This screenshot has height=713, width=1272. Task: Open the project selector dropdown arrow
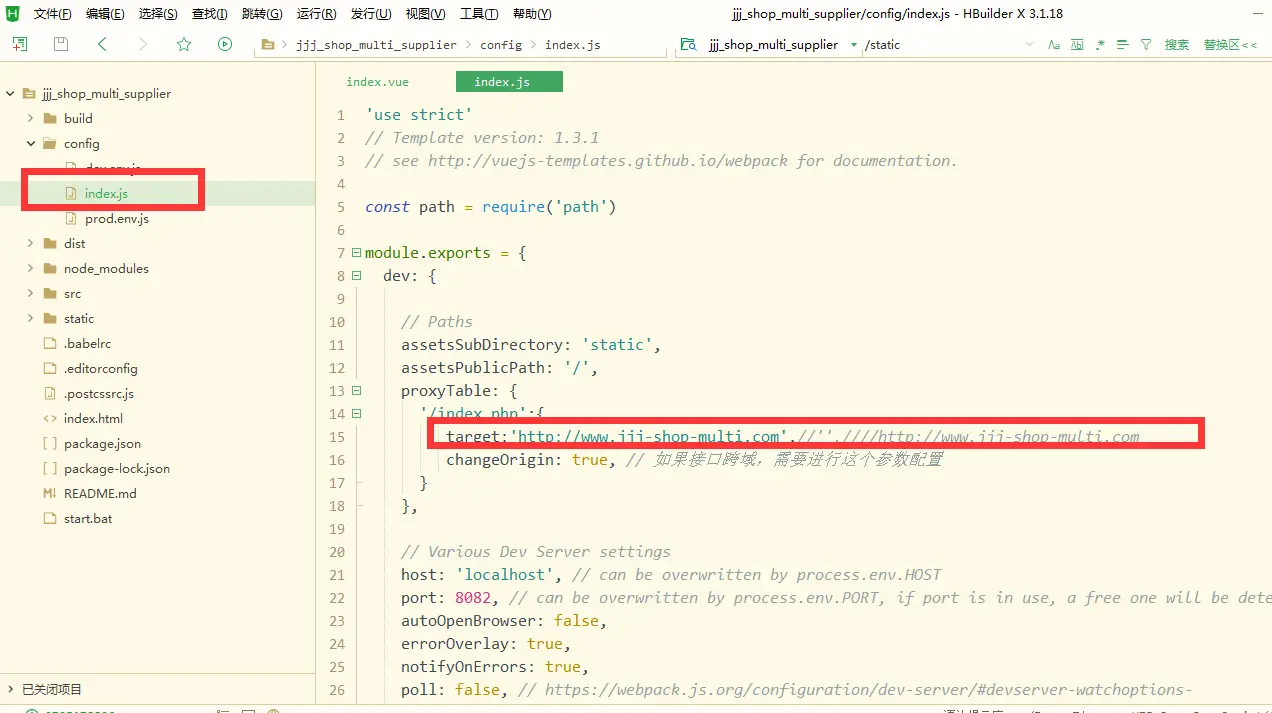coord(854,45)
